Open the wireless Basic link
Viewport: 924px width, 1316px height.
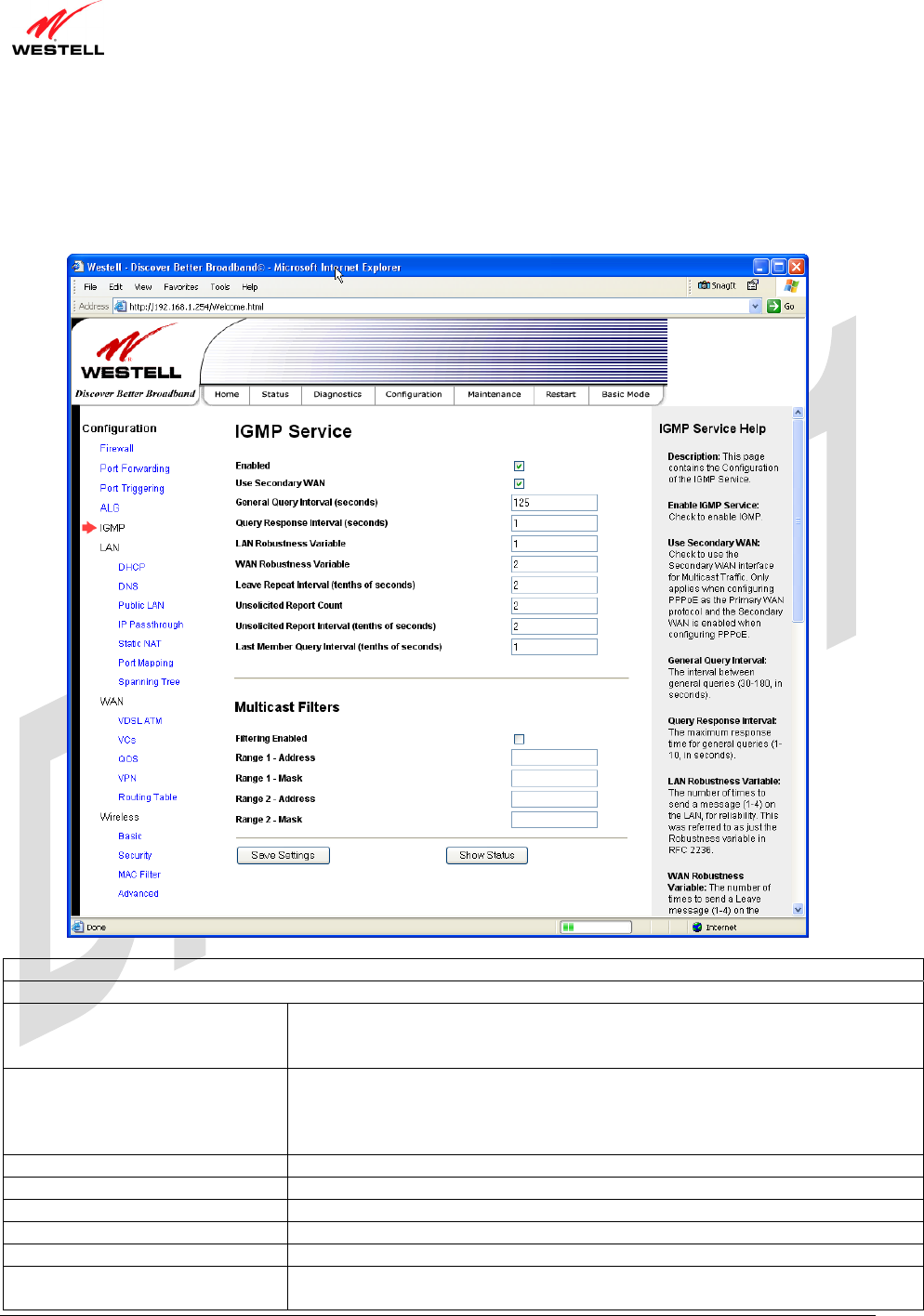click(x=130, y=836)
